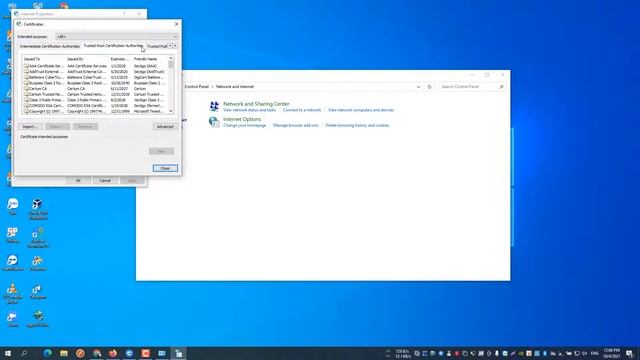Click the ENG language indicator
640x360 pixels.
[595, 353]
